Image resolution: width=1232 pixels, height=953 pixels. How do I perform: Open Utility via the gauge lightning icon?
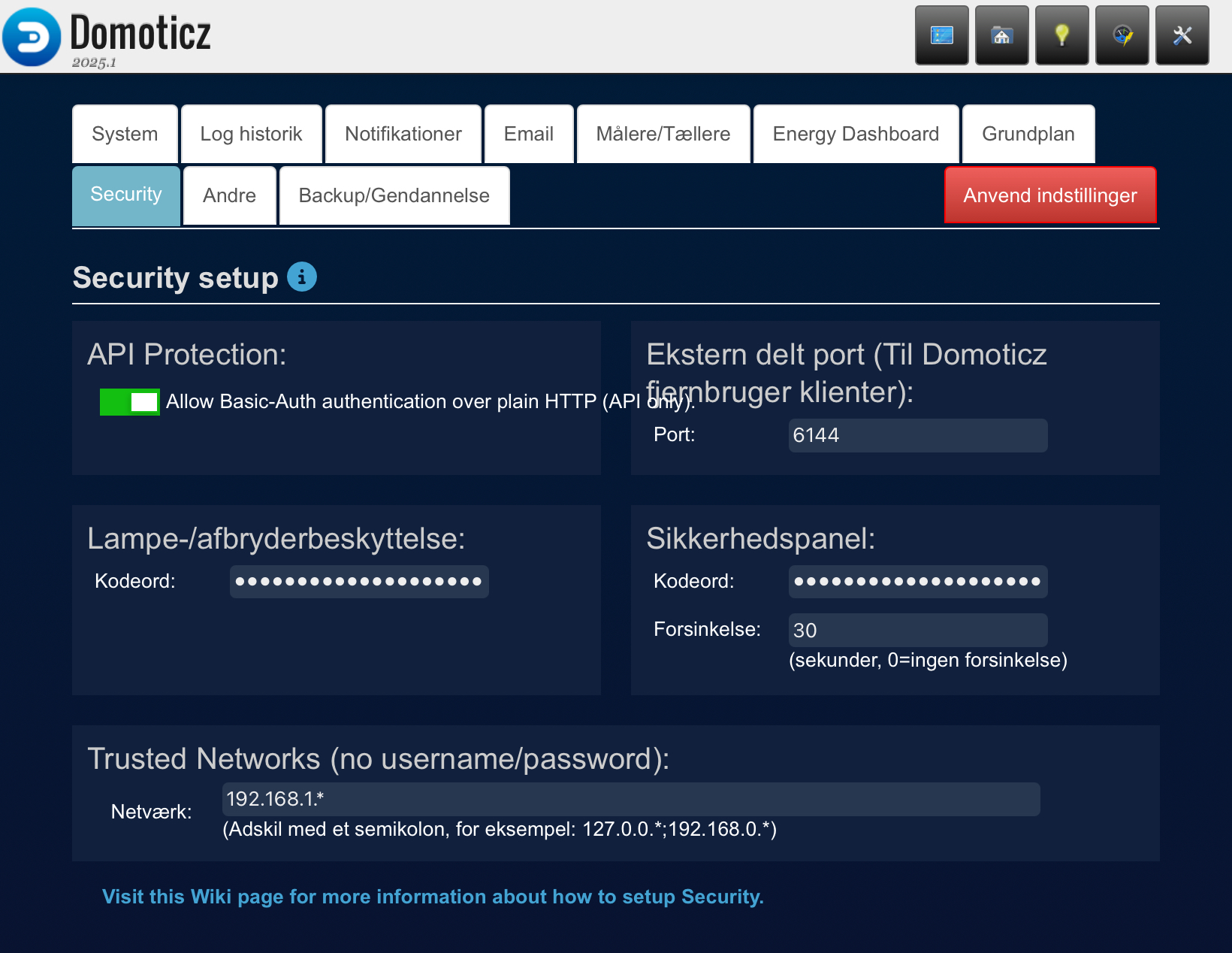click(x=1122, y=35)
